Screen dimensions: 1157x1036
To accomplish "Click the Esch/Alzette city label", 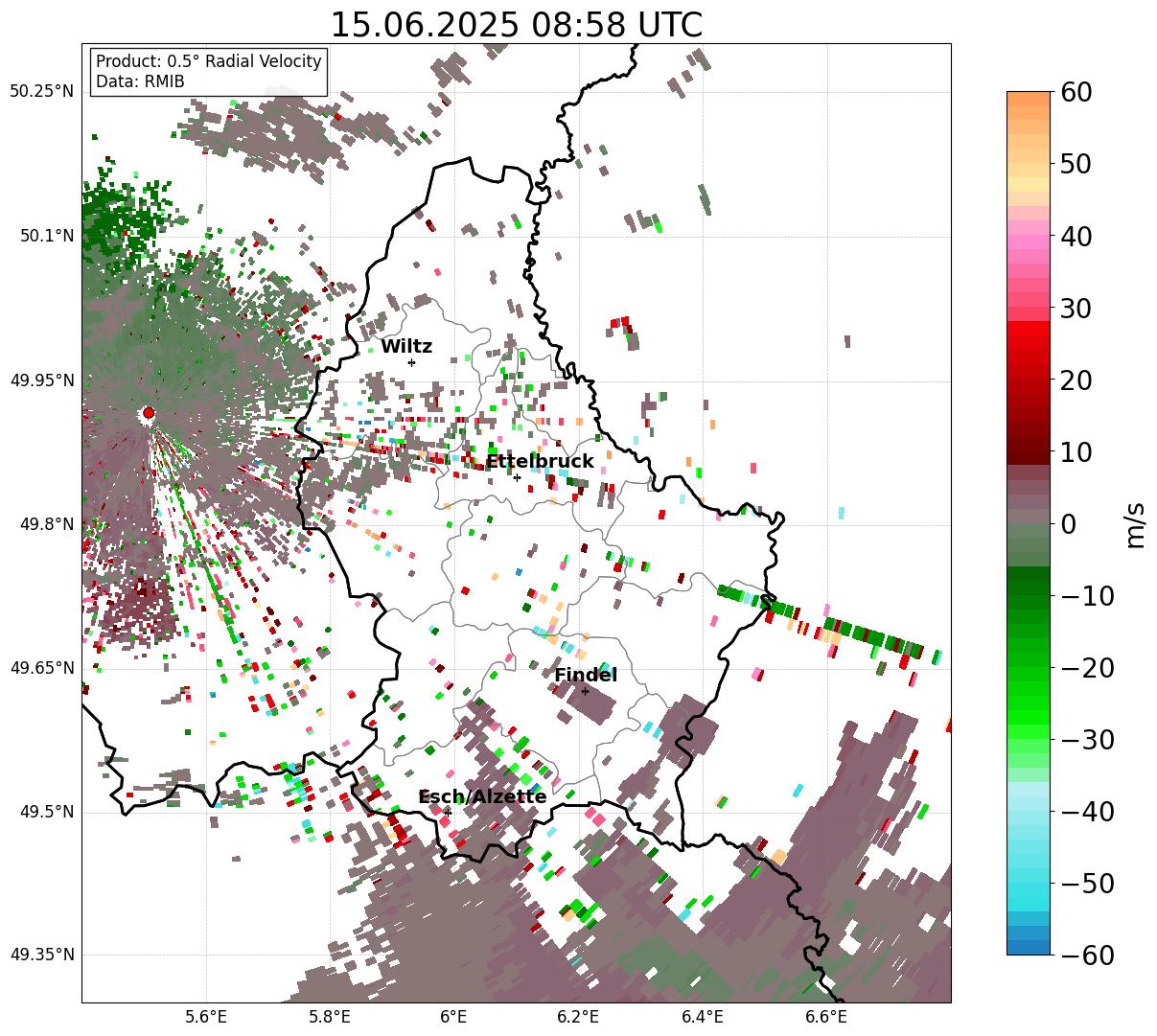I will pos(482,797).
